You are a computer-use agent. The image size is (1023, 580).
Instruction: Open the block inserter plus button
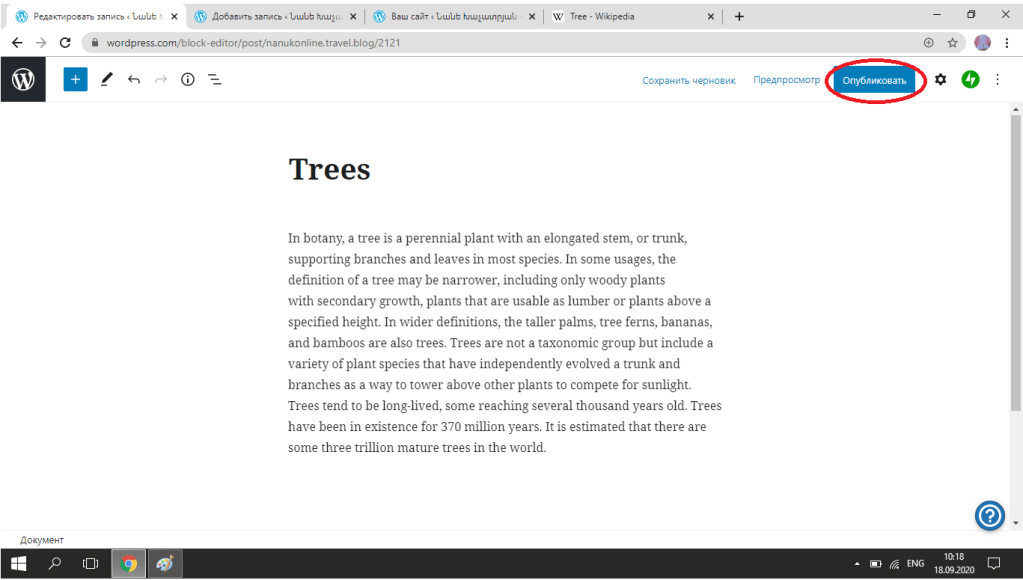pos(75,80)
